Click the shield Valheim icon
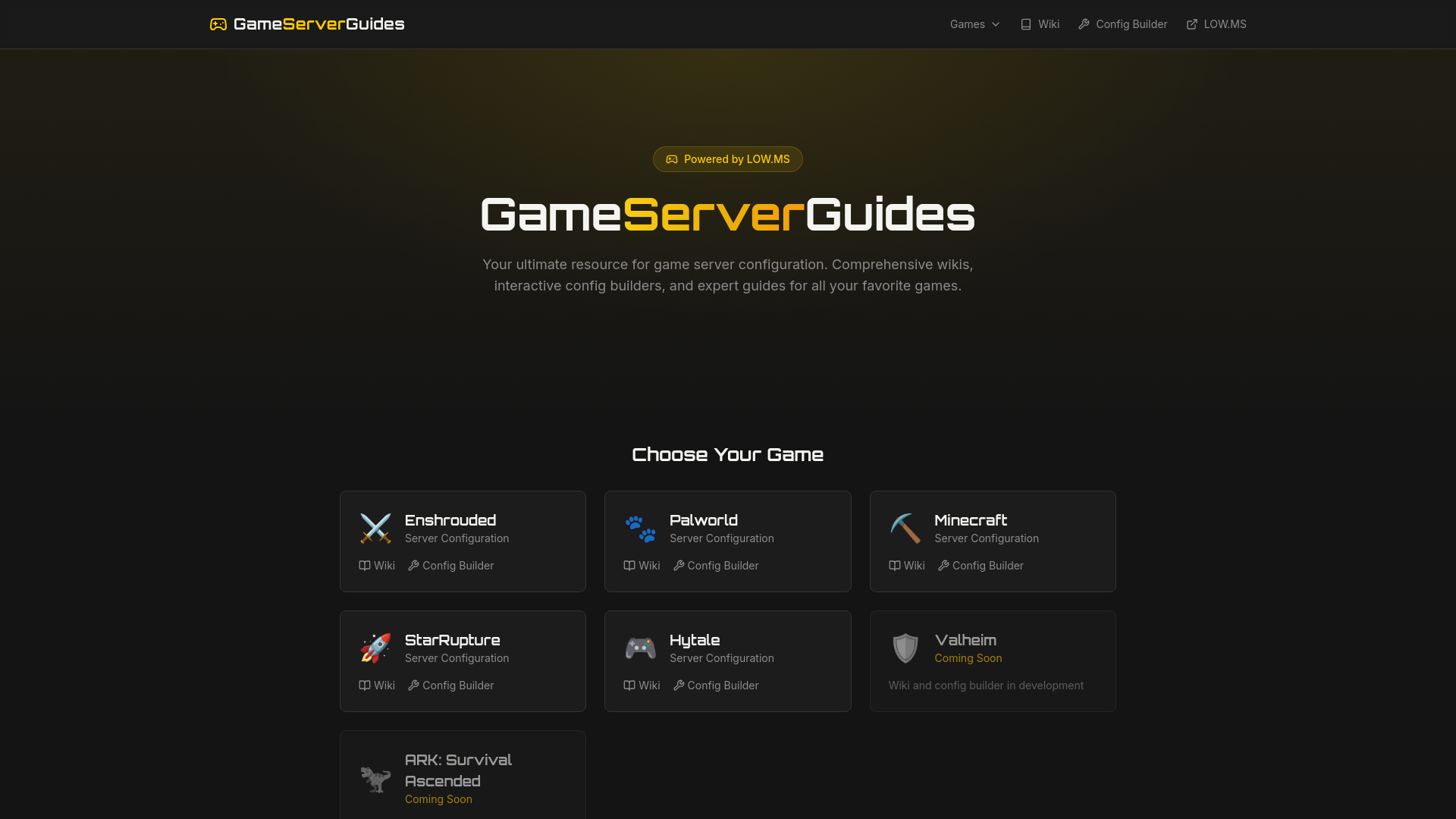 click(x=905, y=648)
